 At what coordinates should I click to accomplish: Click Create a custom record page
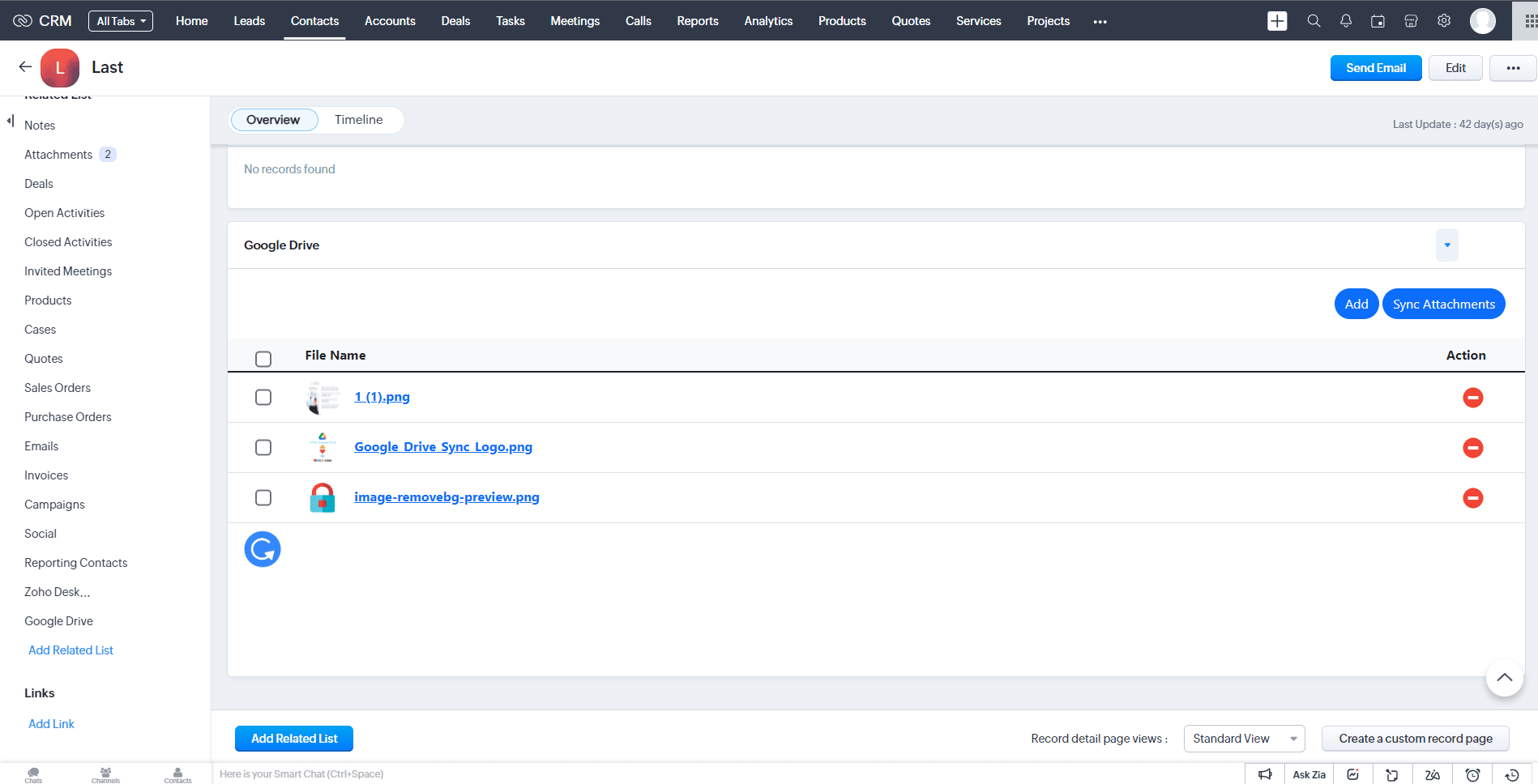point(1416,739)
